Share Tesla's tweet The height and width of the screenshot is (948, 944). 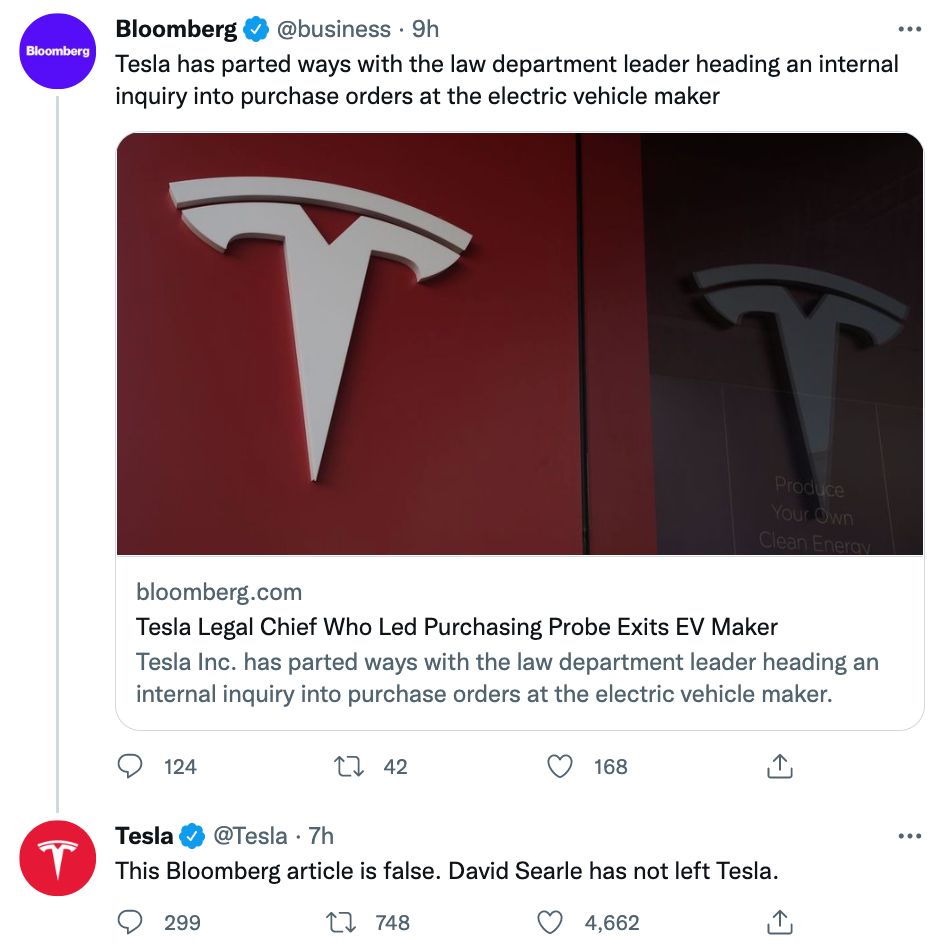click(779, 922)
